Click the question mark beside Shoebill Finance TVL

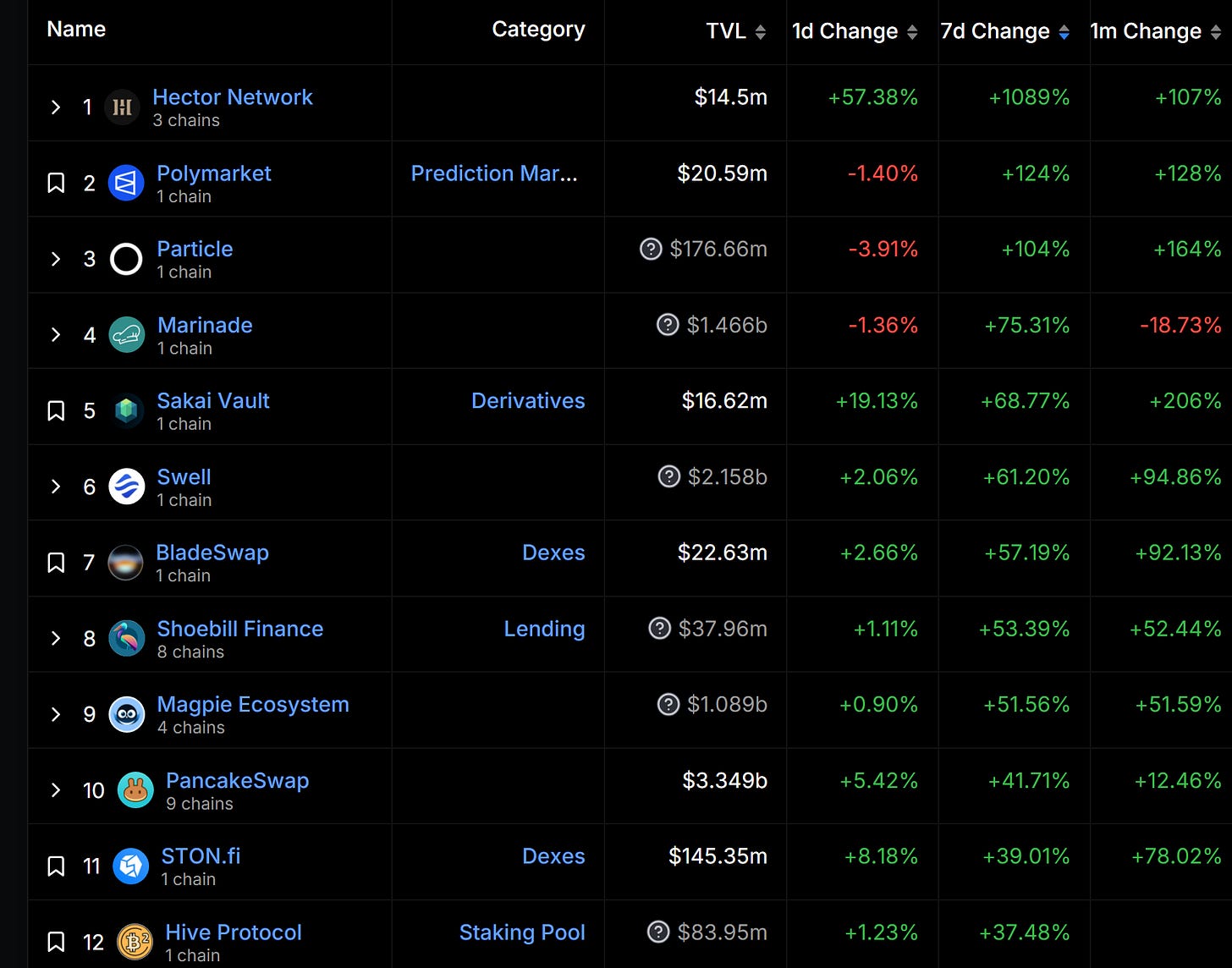click(659, 629)
